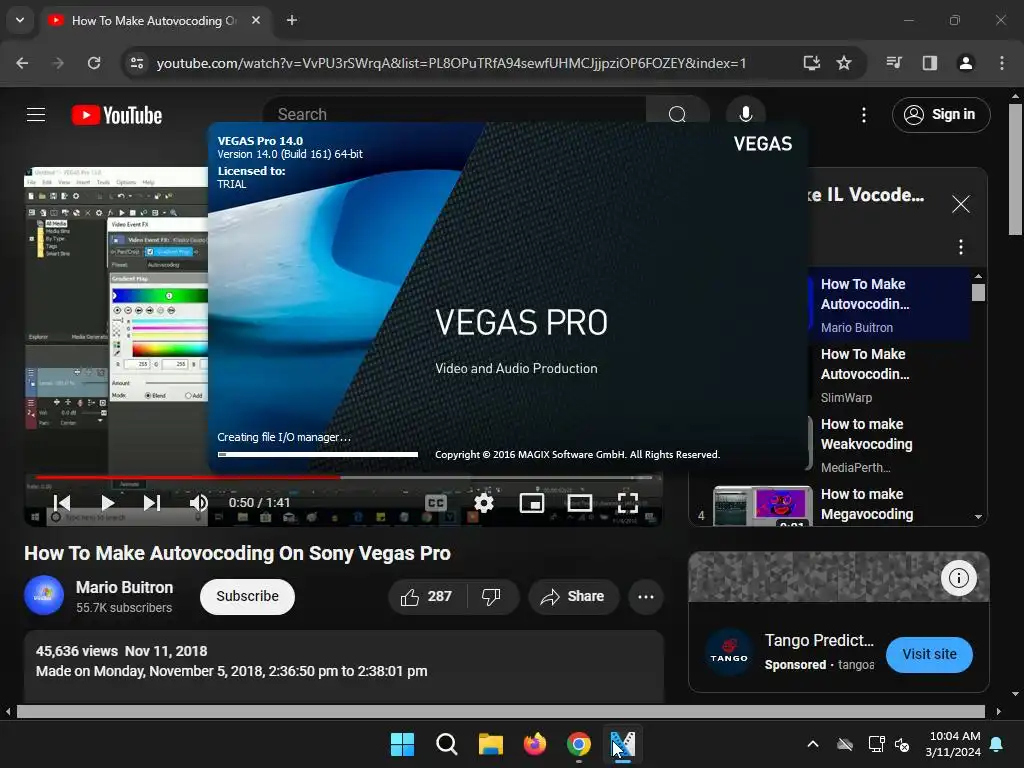The image size is (1024, 768).
Task: Subscribe to Mario Buitron channel
Action: [x=248, y=596]
